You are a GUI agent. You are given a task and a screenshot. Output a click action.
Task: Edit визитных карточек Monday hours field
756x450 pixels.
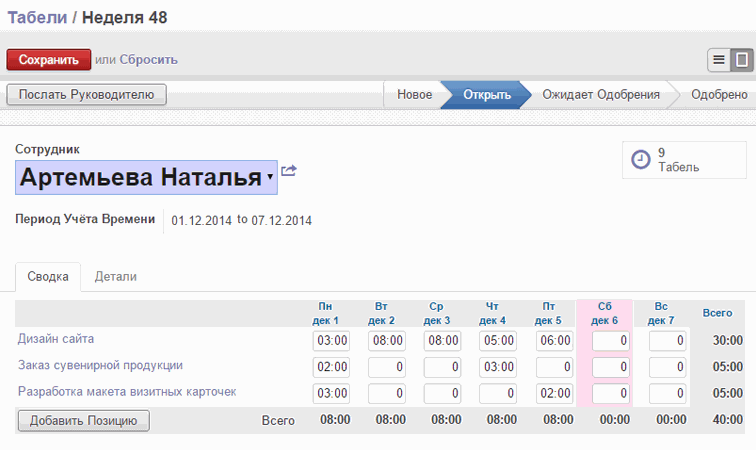point(331,394)
